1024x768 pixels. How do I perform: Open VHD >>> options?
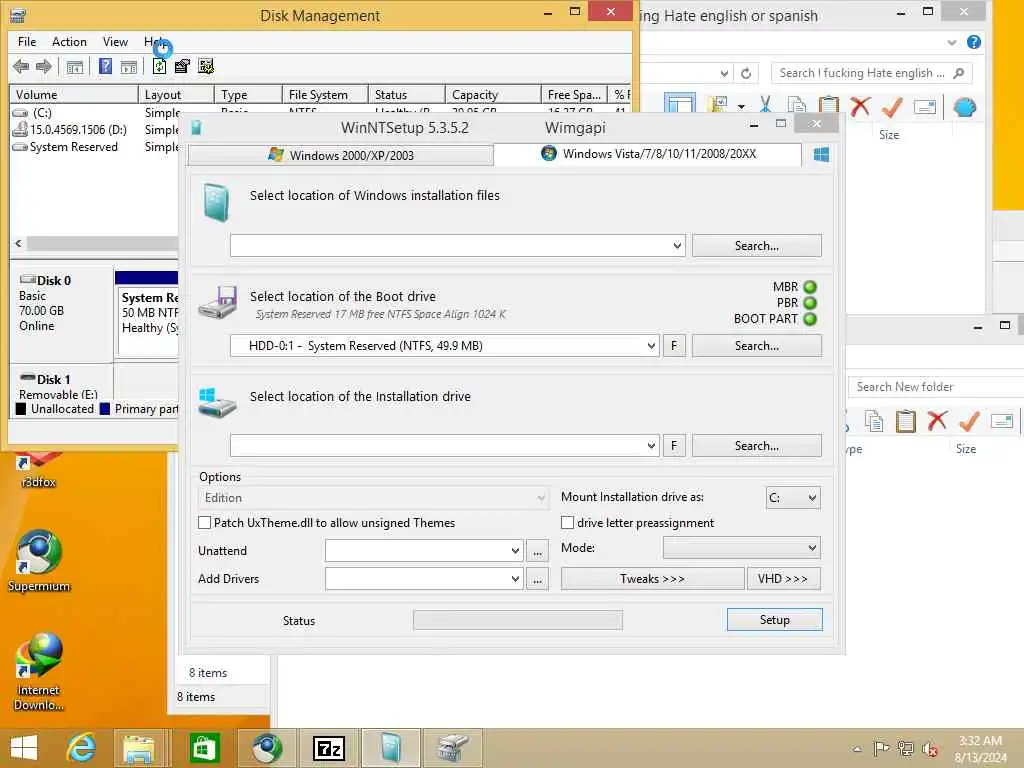point(783,579)
